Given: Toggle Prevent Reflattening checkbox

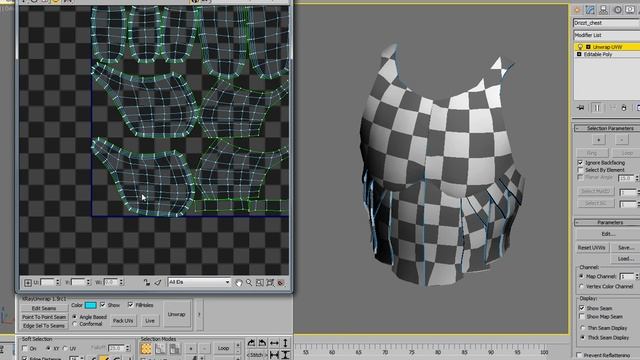Looking at the screenshot, I should point(579,355).
